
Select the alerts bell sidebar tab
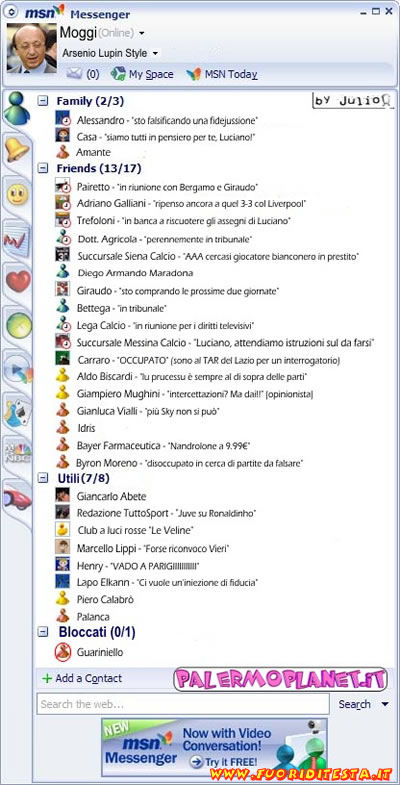click(17, 149)
